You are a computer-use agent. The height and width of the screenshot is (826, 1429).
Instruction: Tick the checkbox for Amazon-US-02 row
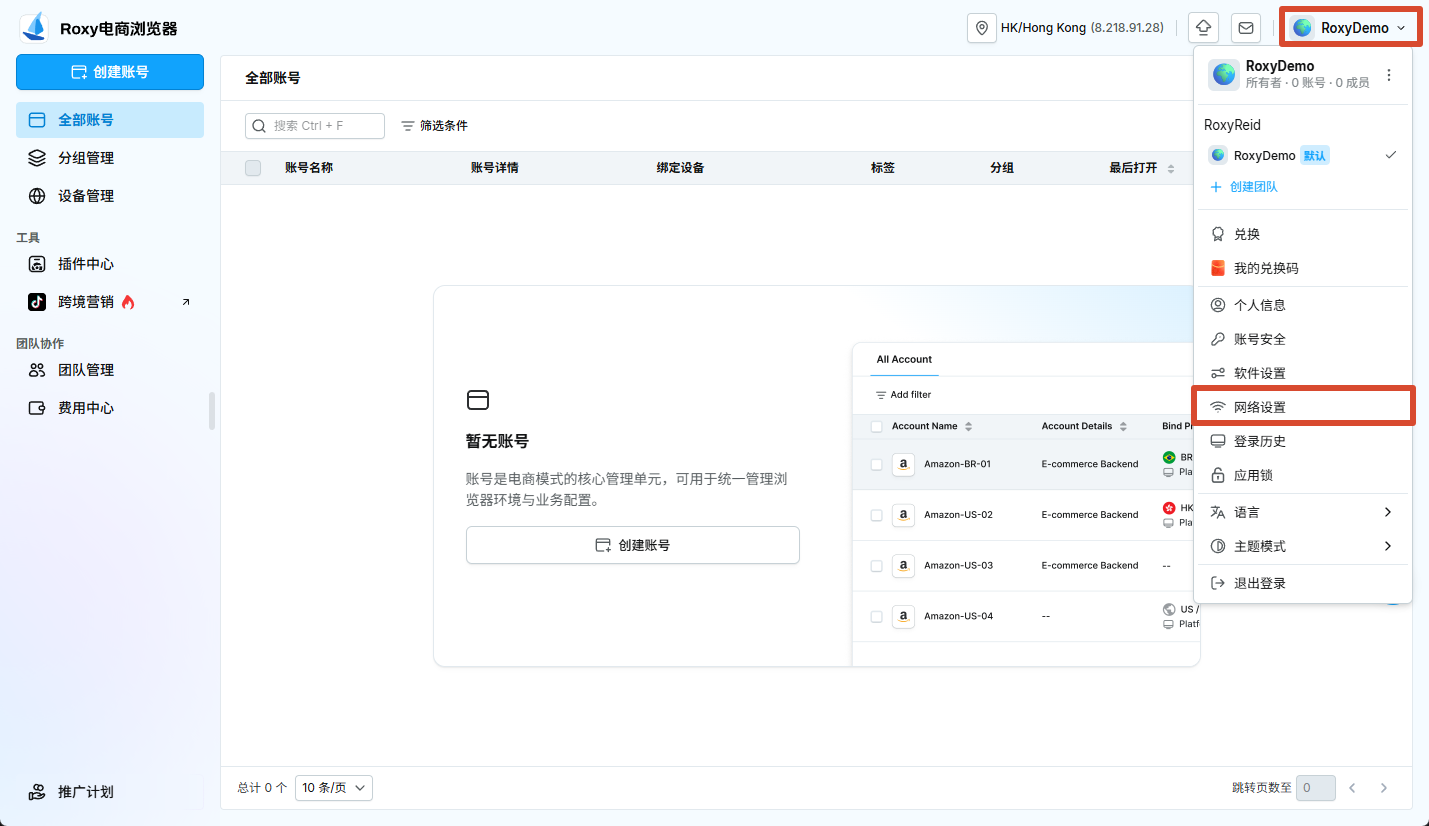[x=877, y=515]
